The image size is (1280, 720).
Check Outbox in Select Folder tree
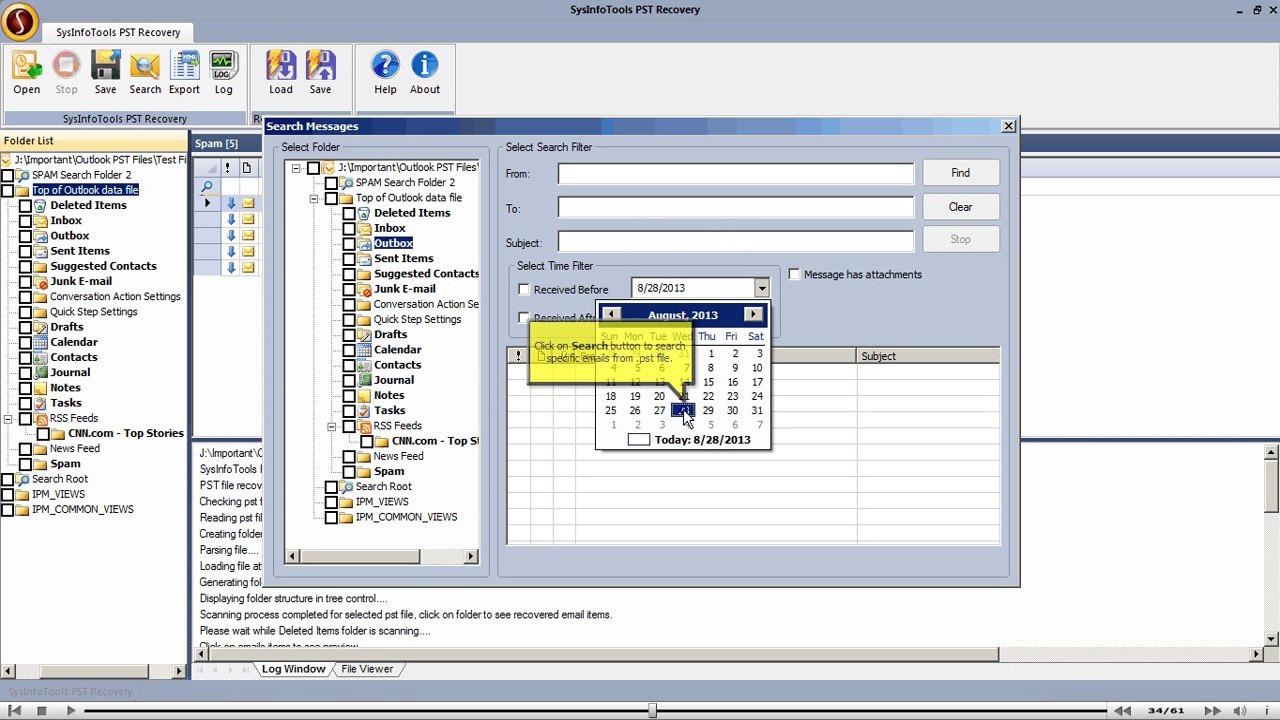coord(349,243)
